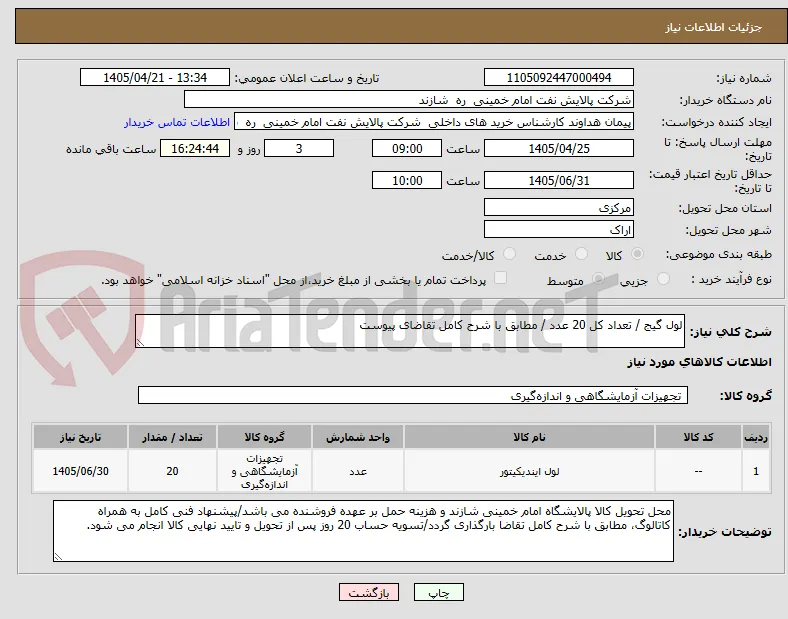Click the delivery city field اراک
The height and width of the screenshot is (619, 788).
[558, 229]
